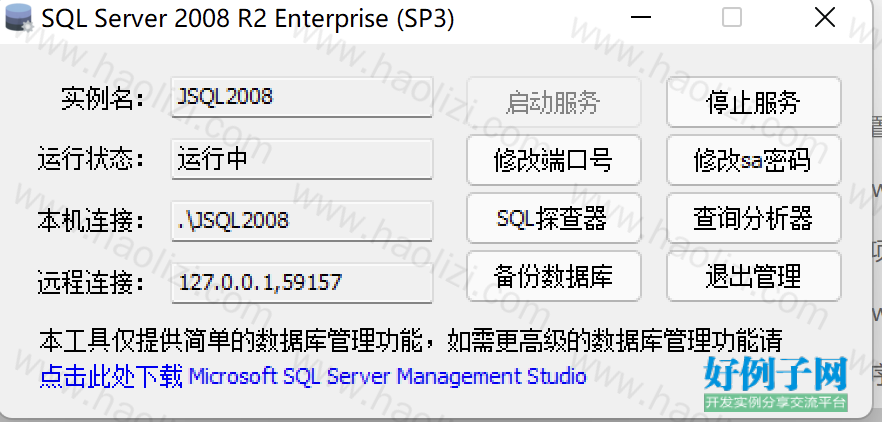
Task: Open the 查询分析器 query analyzer
Action: point(754,218)
